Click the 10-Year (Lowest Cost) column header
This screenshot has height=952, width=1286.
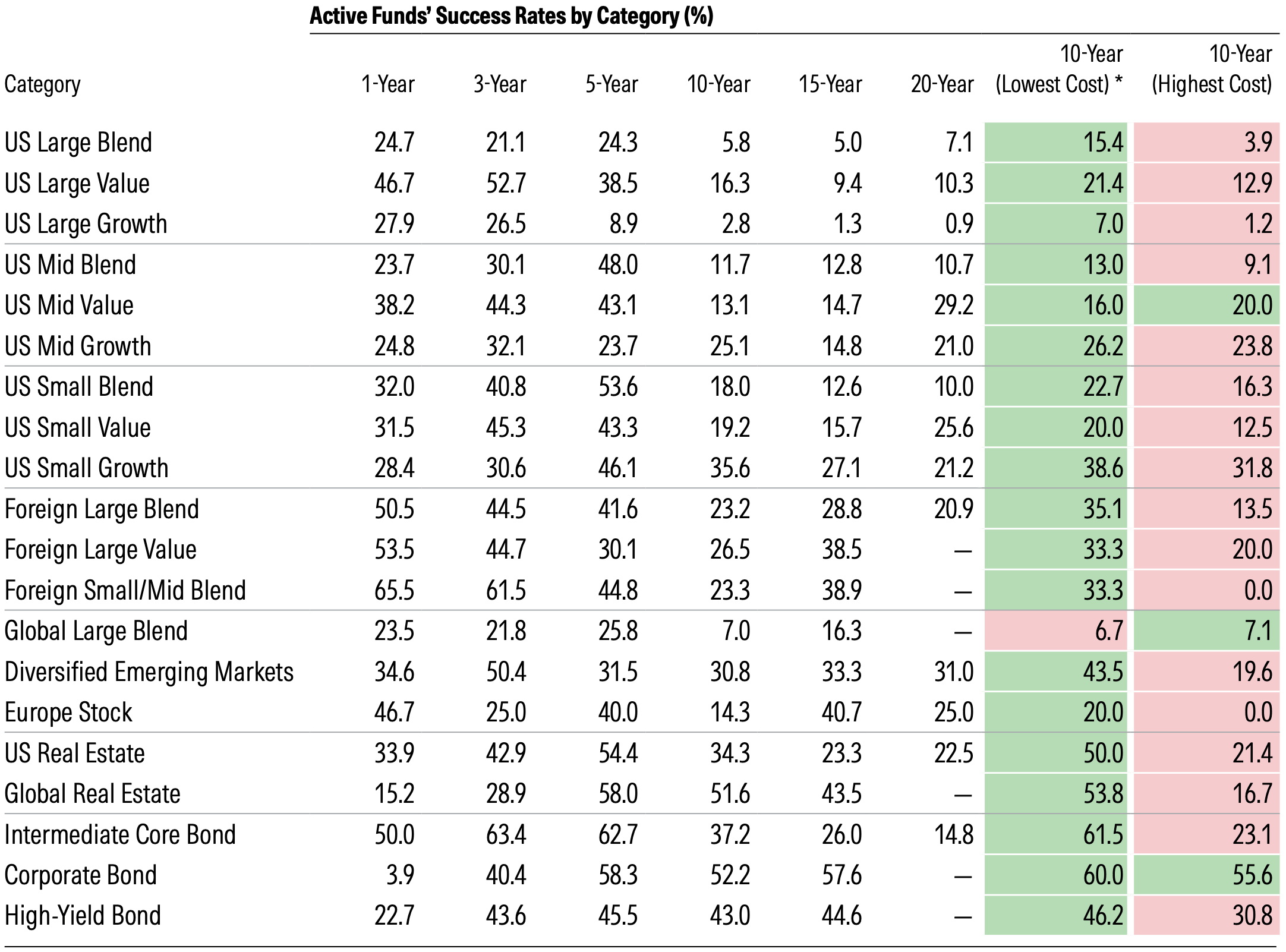point(1059,70)
